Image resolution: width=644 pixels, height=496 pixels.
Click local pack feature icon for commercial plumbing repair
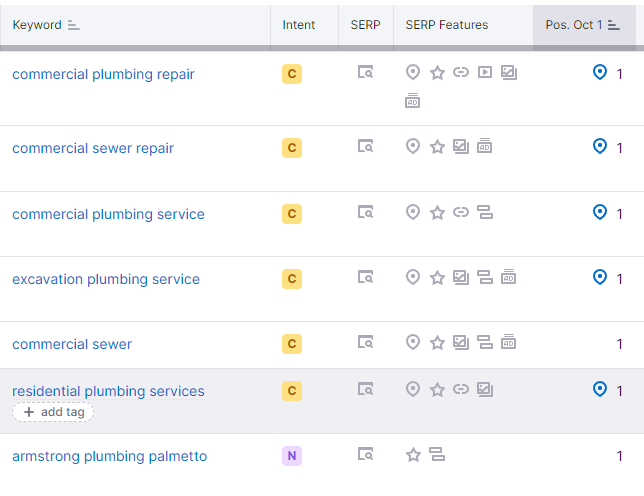click(413, 72)
